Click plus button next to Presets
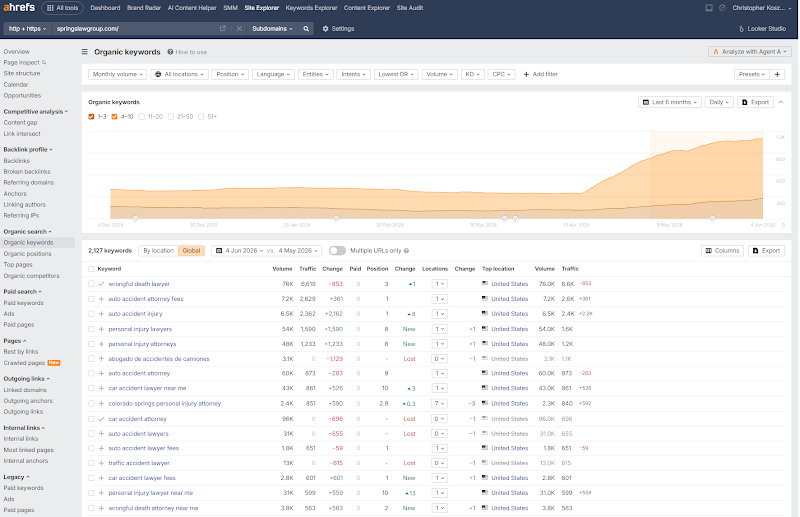 click(777, 75)
